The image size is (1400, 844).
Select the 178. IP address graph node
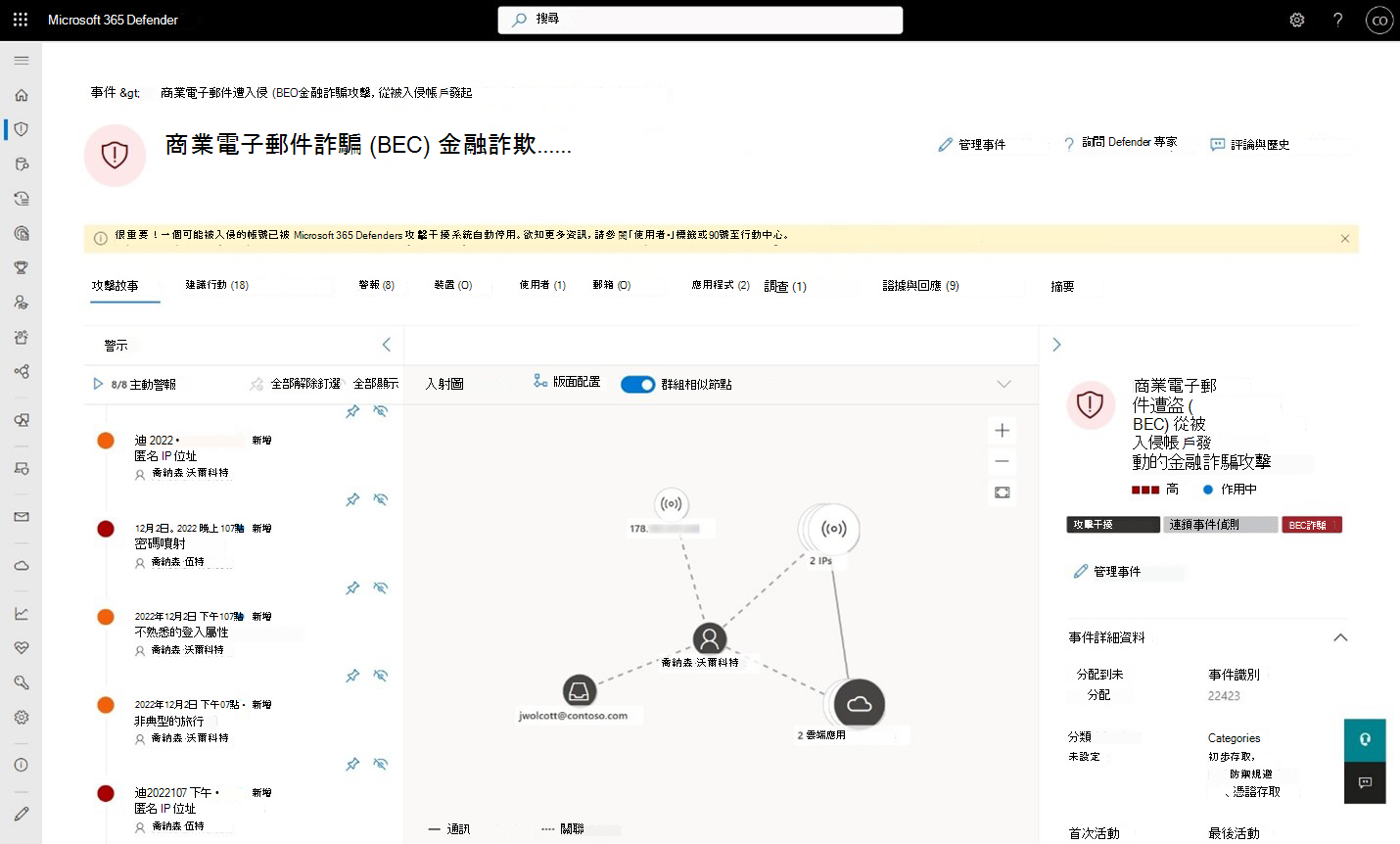[671, 504]
